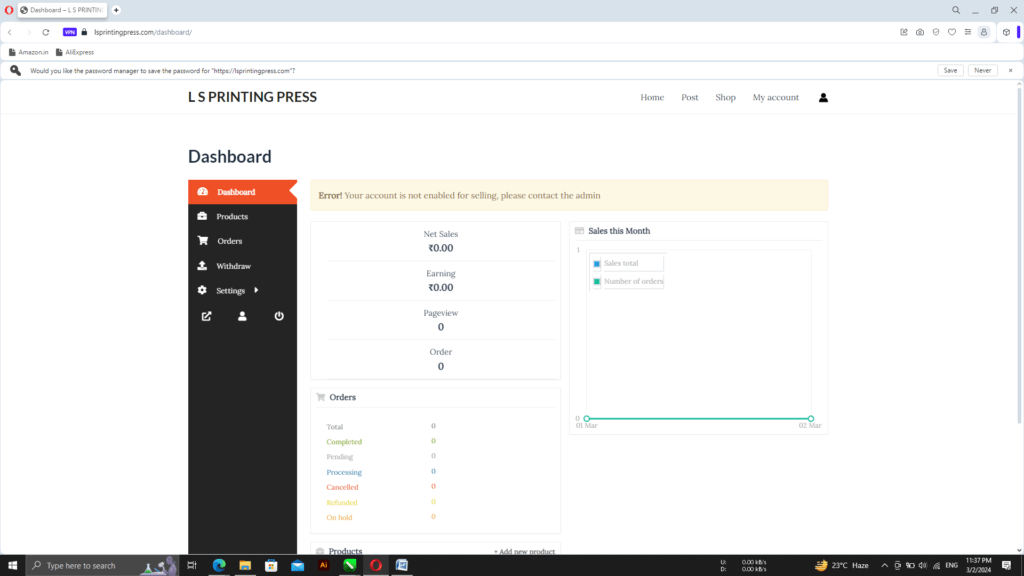Open the On hold orders link
This screenshot has width=1024, height=576.
(339, 517)
